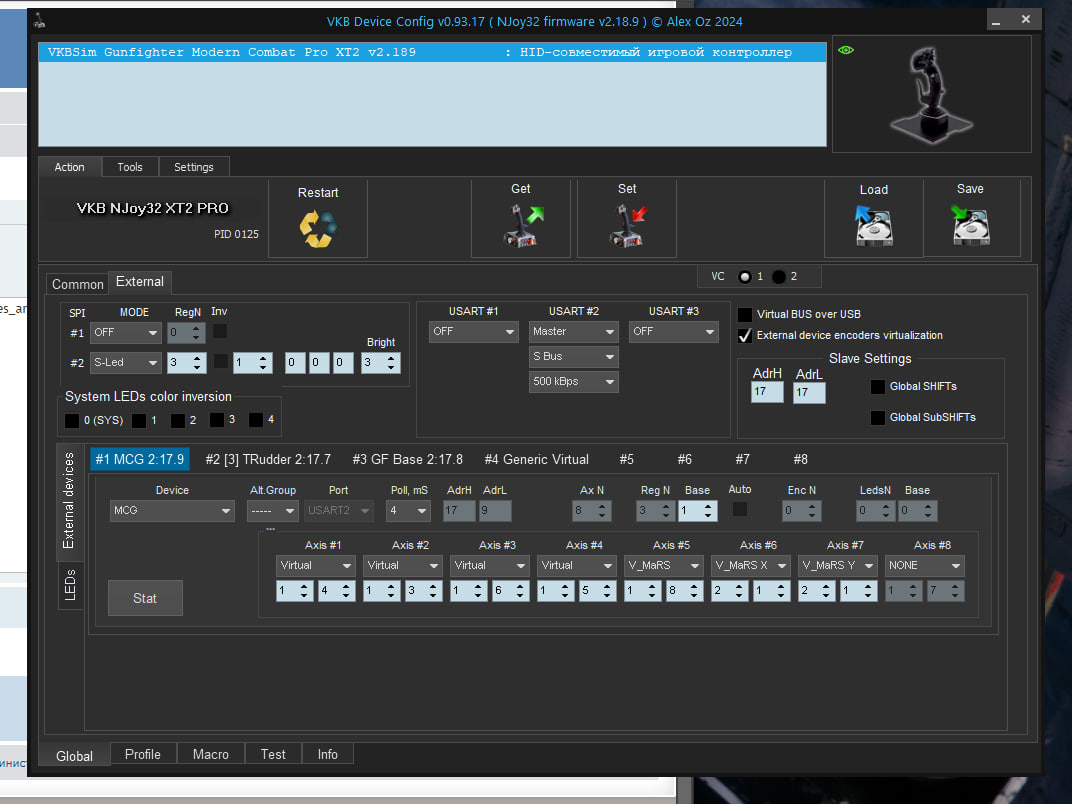Open SPI #2 MODE dropdown showing S-Led

click(x=126, y=362)
